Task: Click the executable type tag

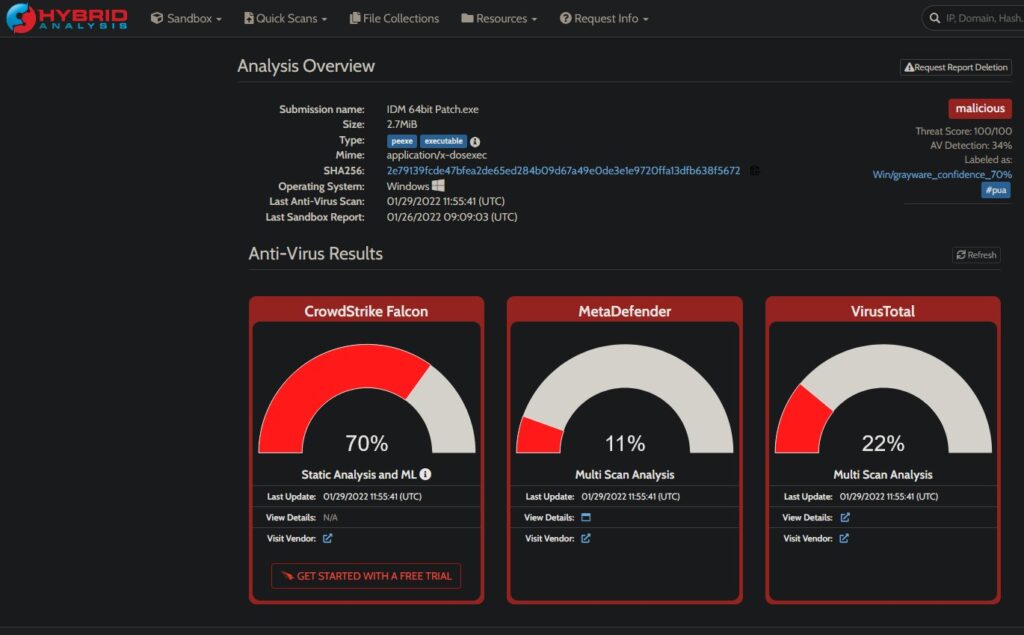Action: click(x=443, y=141)
